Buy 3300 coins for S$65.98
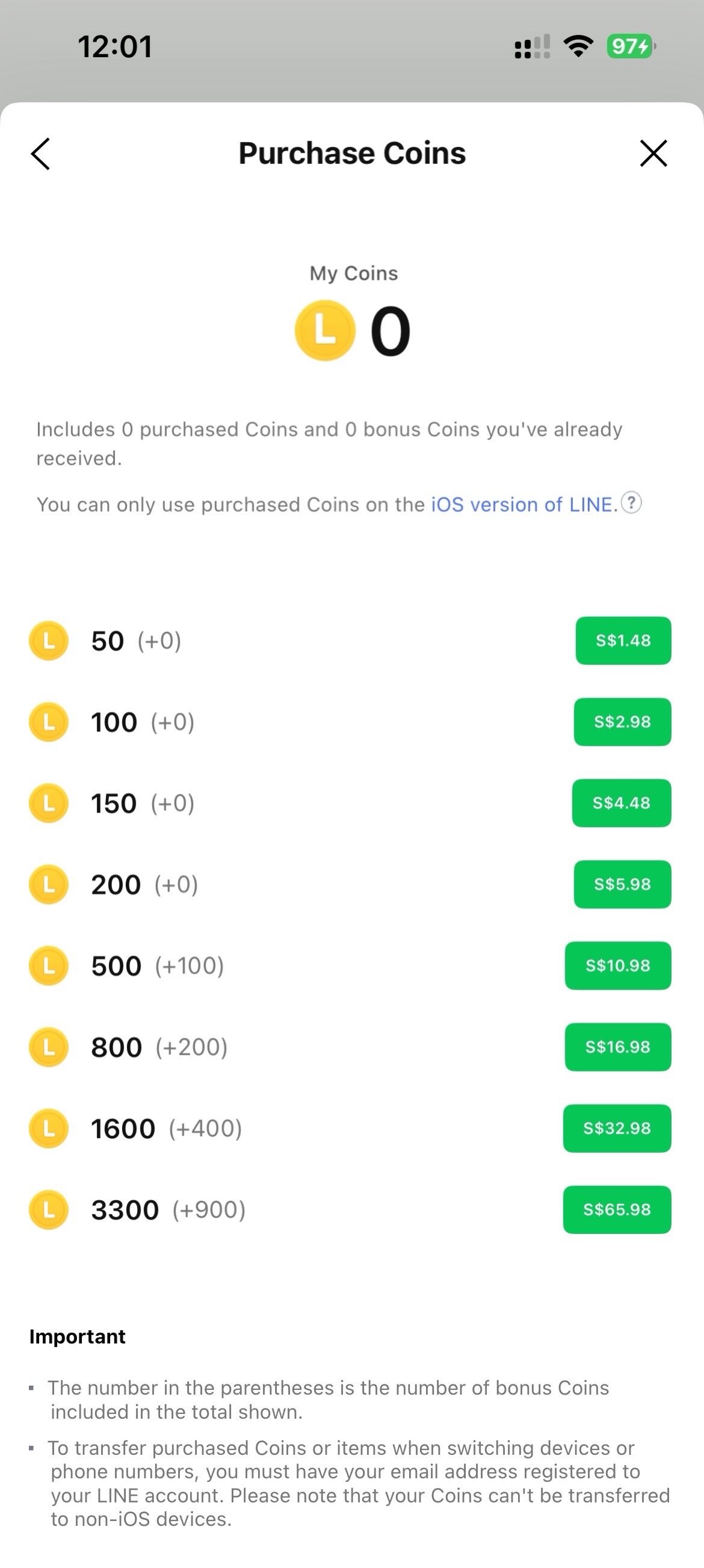This screenshot has width=704, height=1568. click(x=617, y=1209)
